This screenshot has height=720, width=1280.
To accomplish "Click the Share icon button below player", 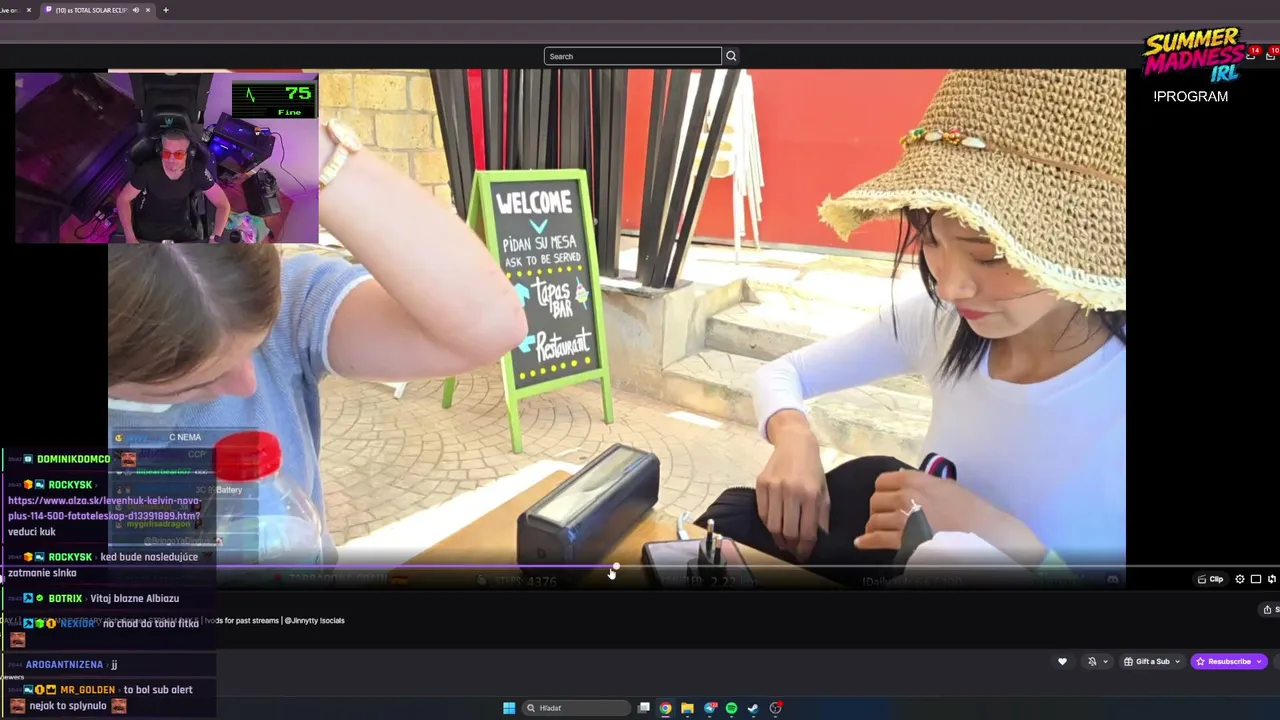I will click(1269, 610).
